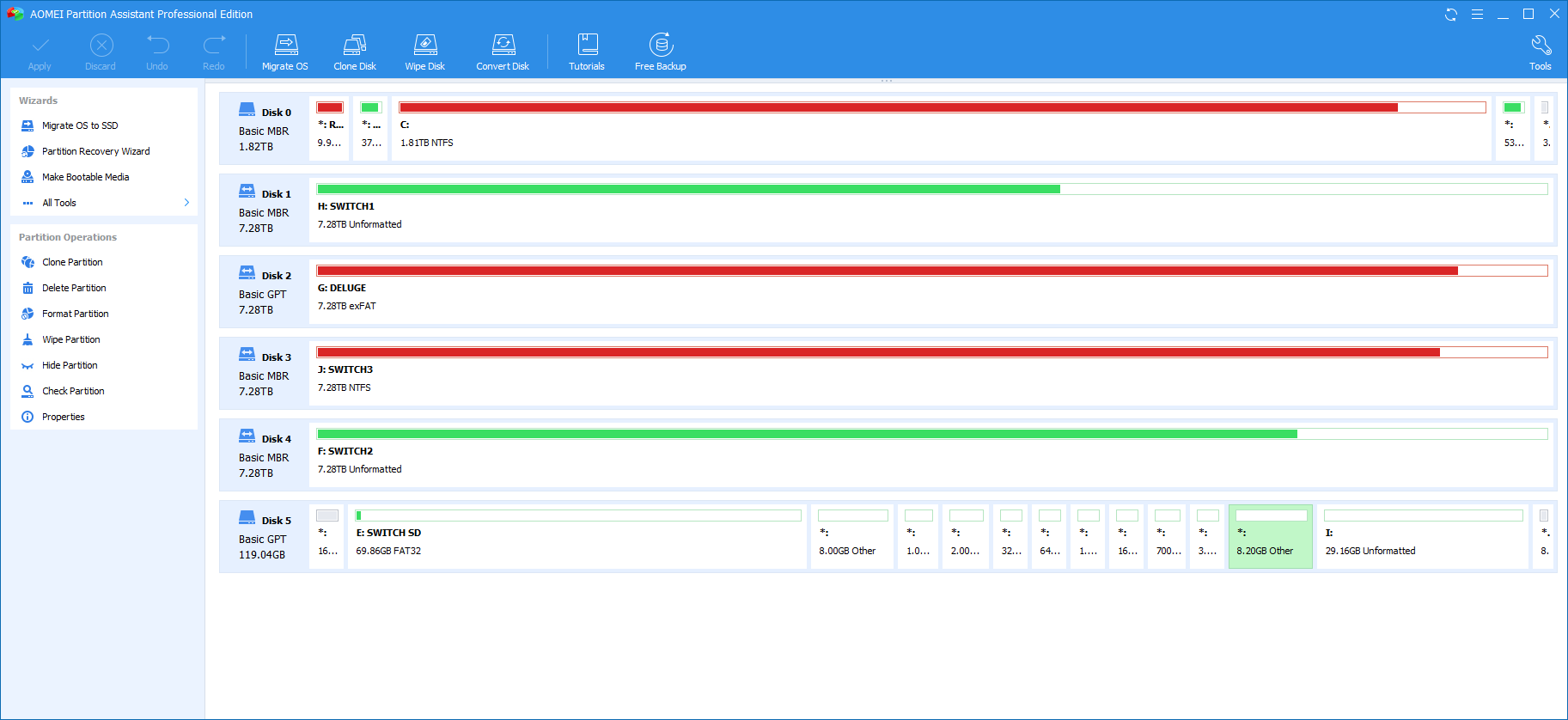Select the 37... partition on Disk 0
The height and width of the screenshot is (720, 1568).
(x=371, y=128)
